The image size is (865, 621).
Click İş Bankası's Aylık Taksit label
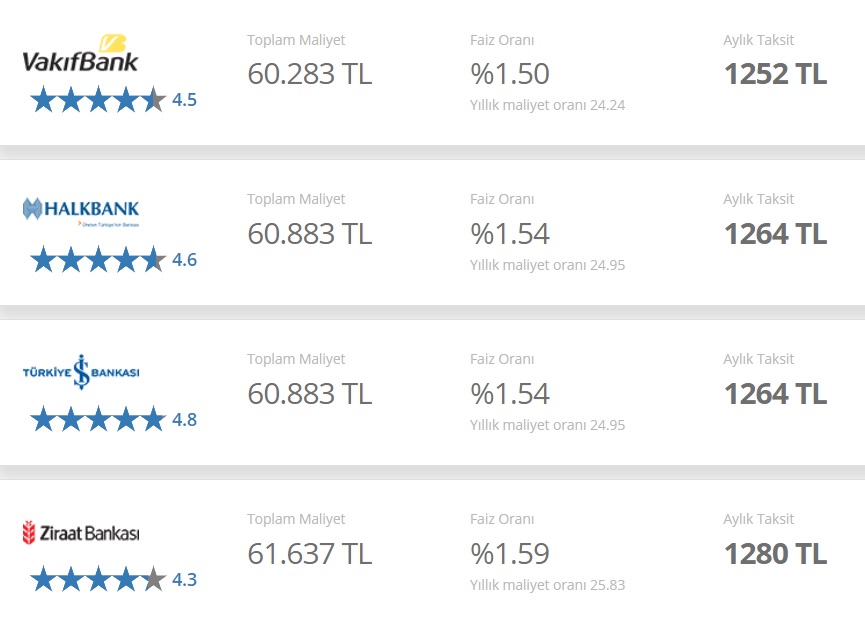[759, 359]
